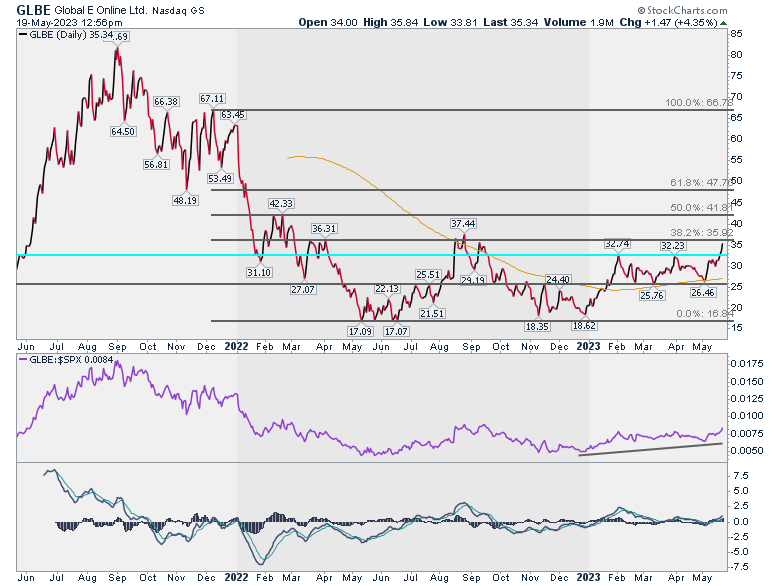Click the green up-arrow change indicator
Image resolution: width=780 pixels, height=586 pixels.
coord(723,23)
